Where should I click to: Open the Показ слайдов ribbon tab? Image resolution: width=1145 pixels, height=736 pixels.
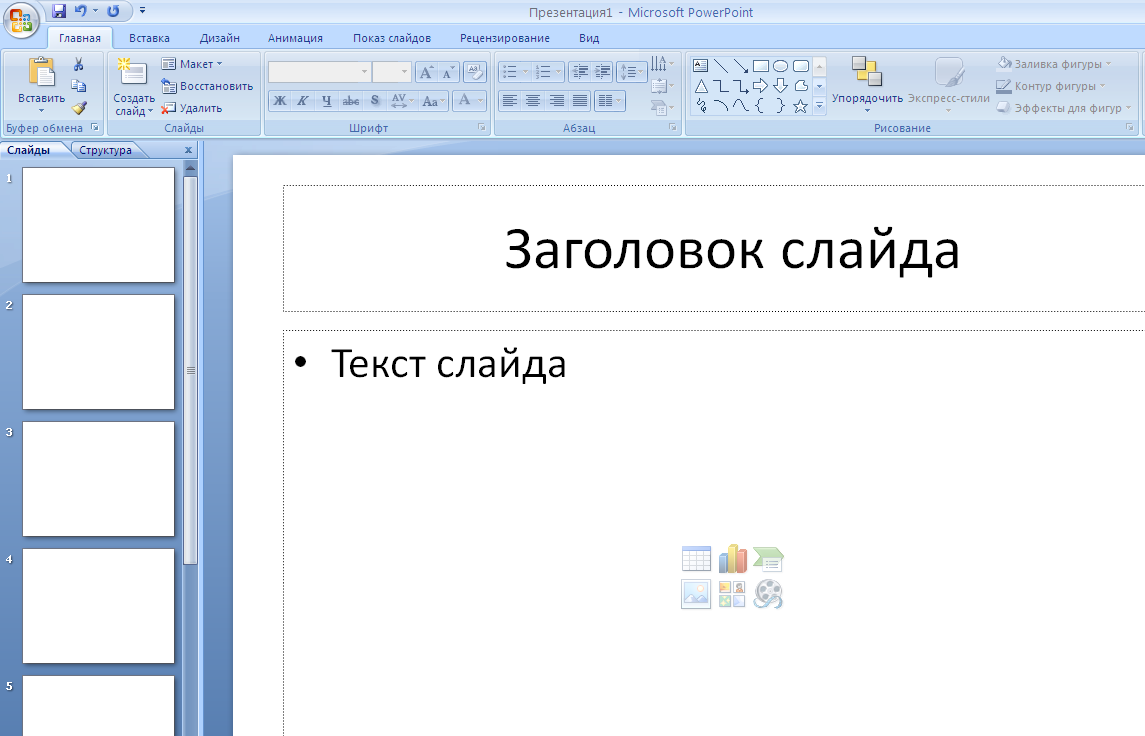coord(391,38)
